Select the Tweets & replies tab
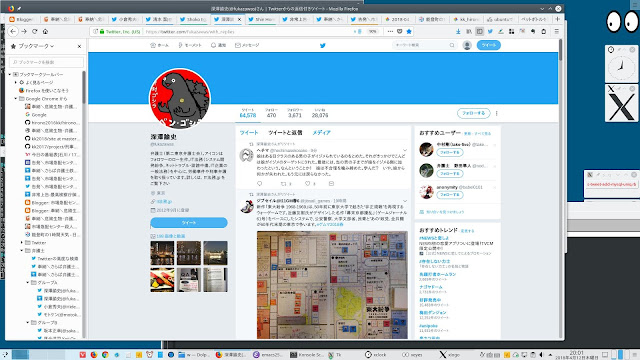Image resolution: width=640 pixels, height=360 pixels. 285,133
